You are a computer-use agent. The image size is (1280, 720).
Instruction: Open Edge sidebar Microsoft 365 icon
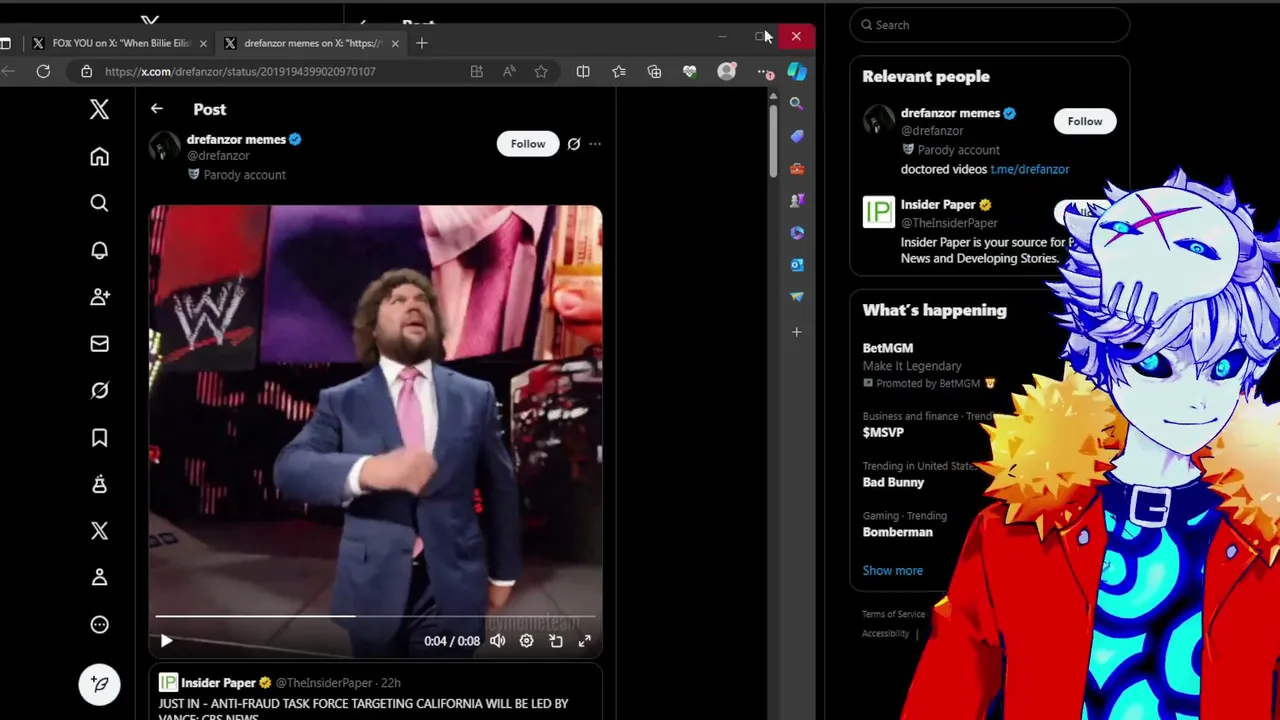point(796,232)
